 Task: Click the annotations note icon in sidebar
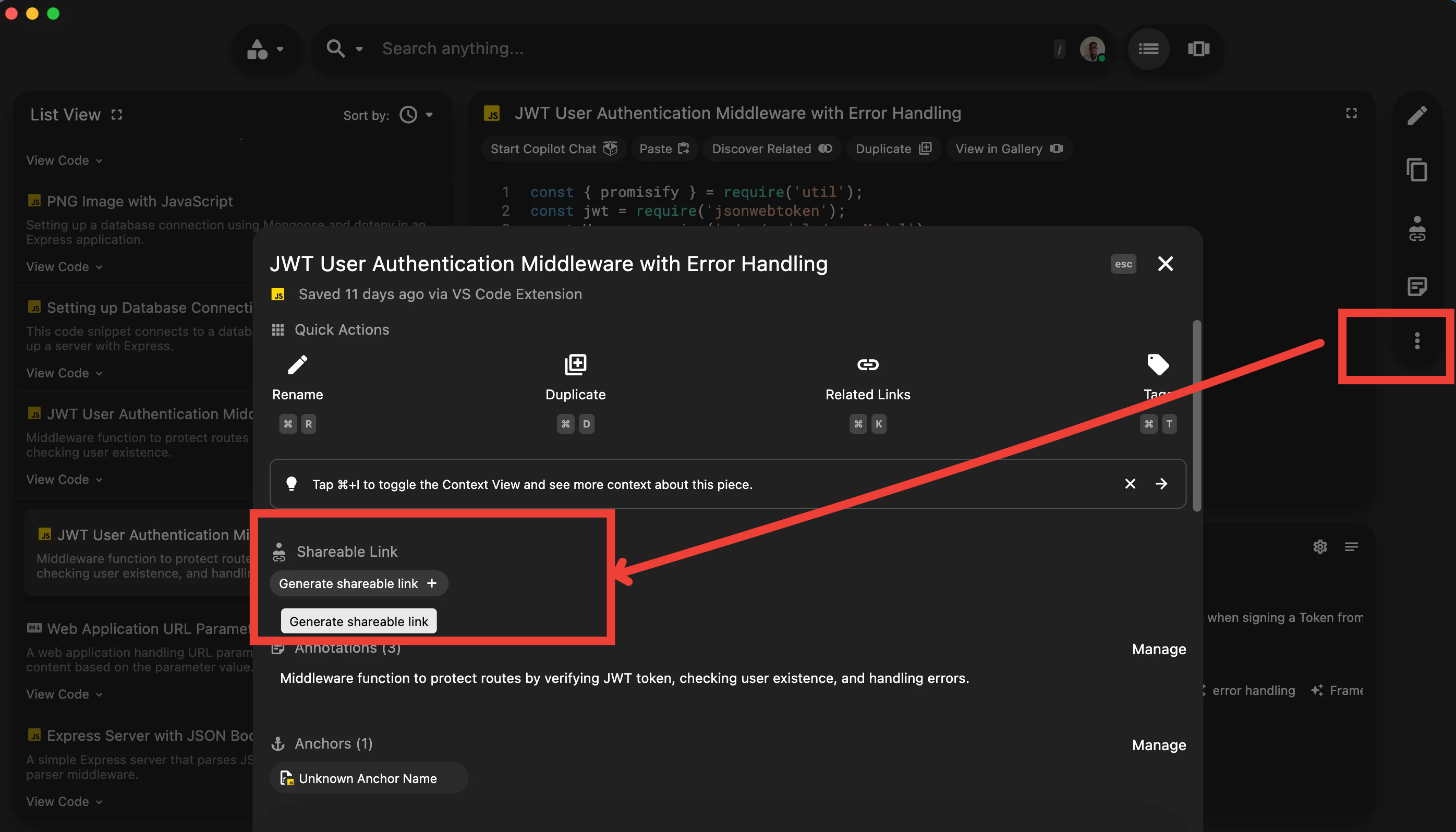pos(1416,286)
